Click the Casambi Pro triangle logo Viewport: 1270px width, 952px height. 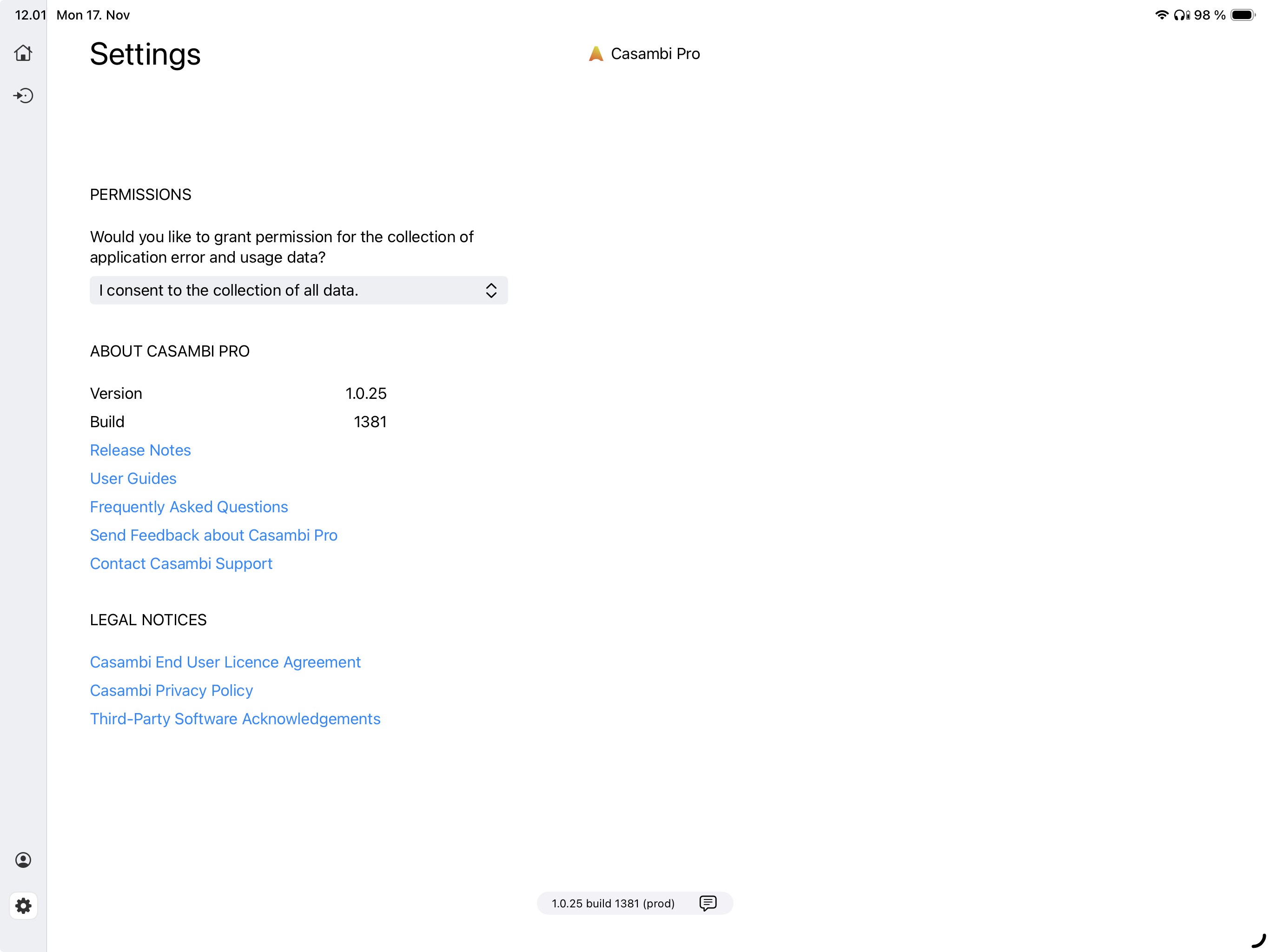coord(596,53)
